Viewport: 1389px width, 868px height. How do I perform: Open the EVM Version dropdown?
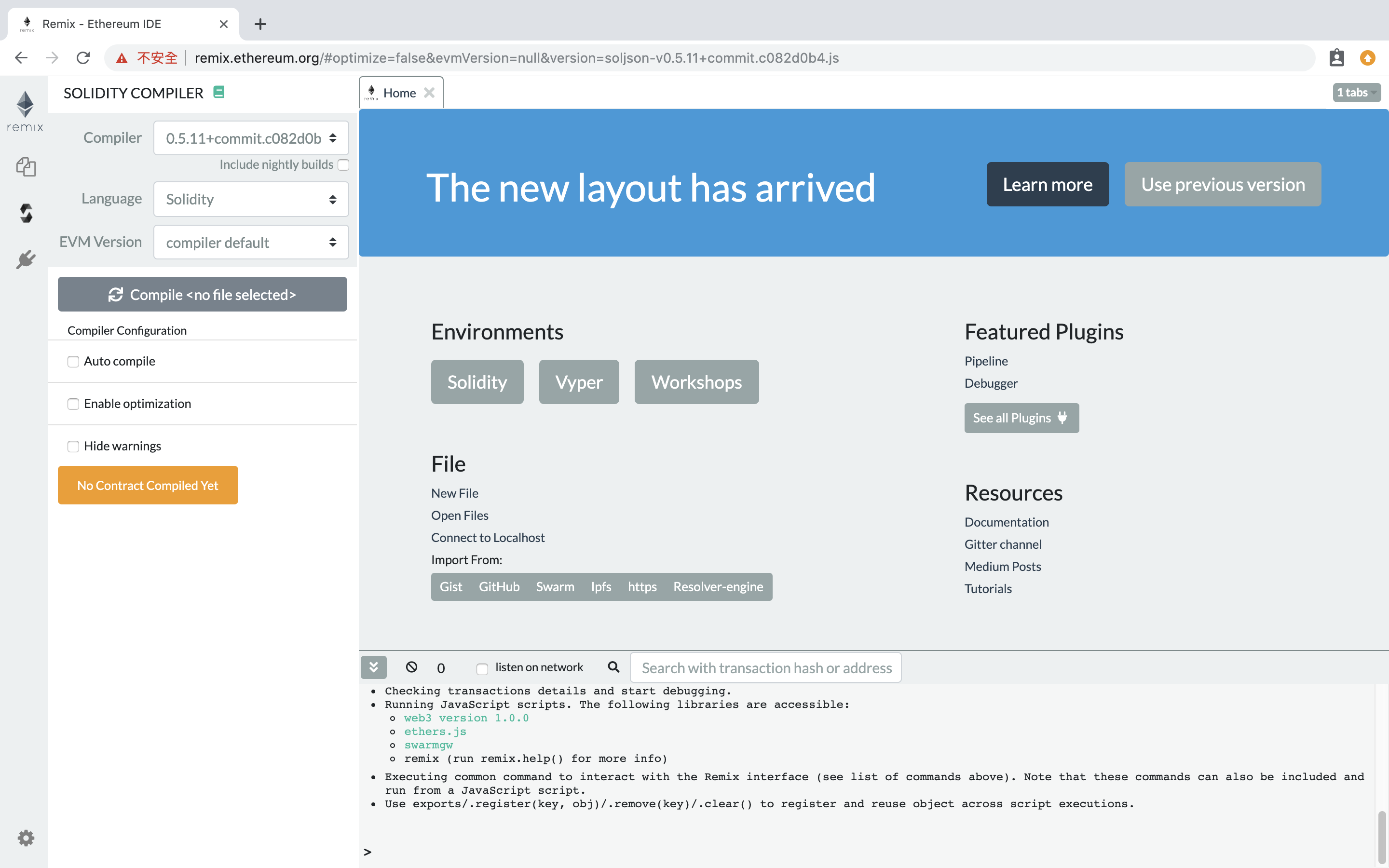click(251, 243)
